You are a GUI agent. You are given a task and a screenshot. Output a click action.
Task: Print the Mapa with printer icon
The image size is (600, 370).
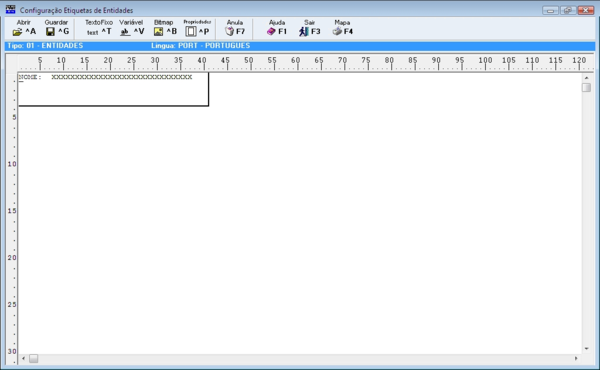point(337,31)
